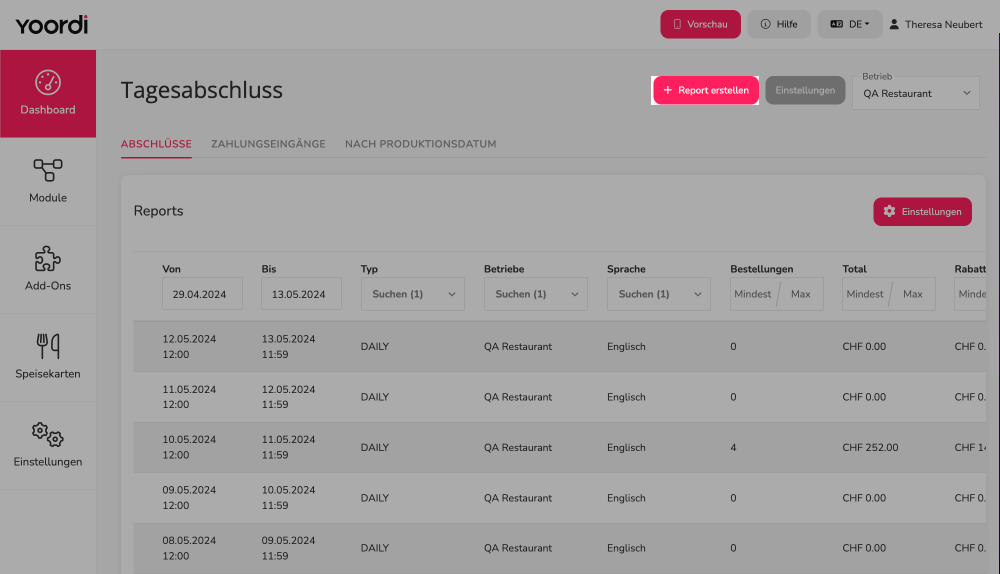1000x574 pixels.
Task: Click CHF 252.00 total cell
Action: click(870, 448)
